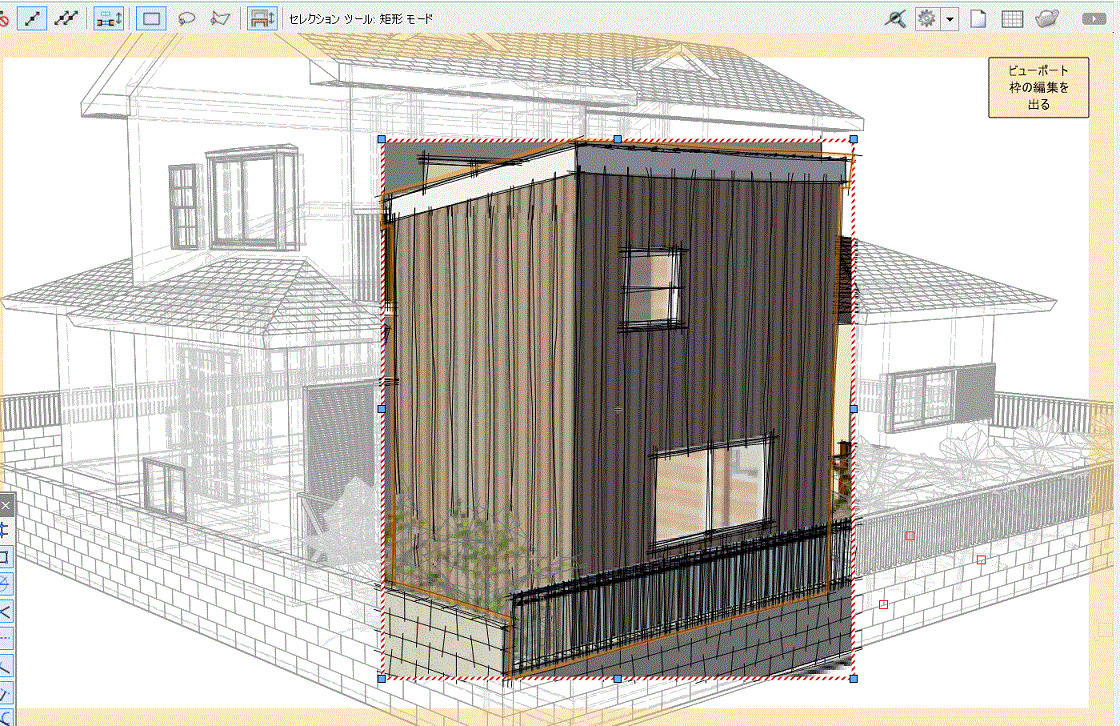Screen dimensions: 1120x726
Task: Select the rectangular marquee mode
Action: [x=151, y=19]
